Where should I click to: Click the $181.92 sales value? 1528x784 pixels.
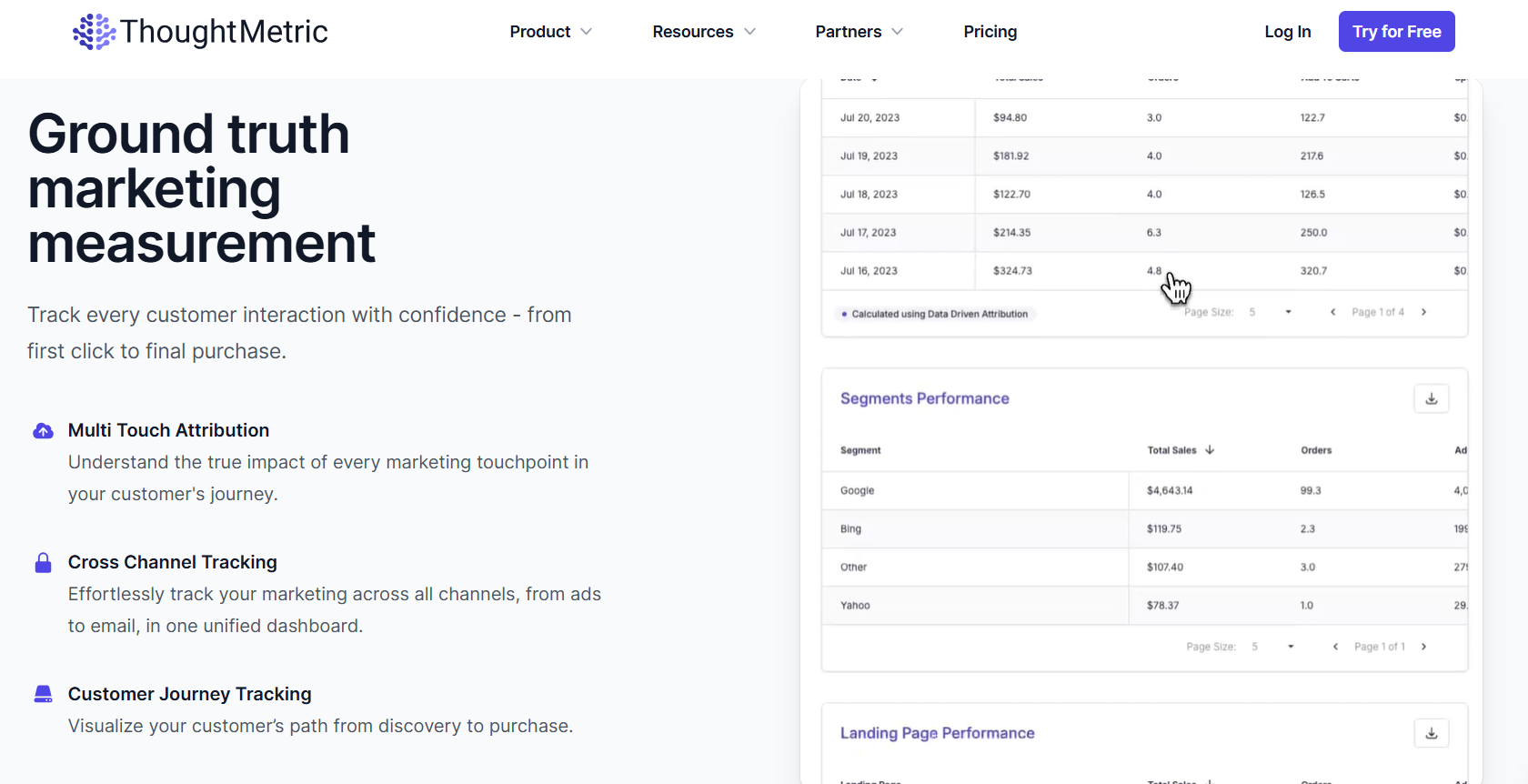tap(1011, 156)
